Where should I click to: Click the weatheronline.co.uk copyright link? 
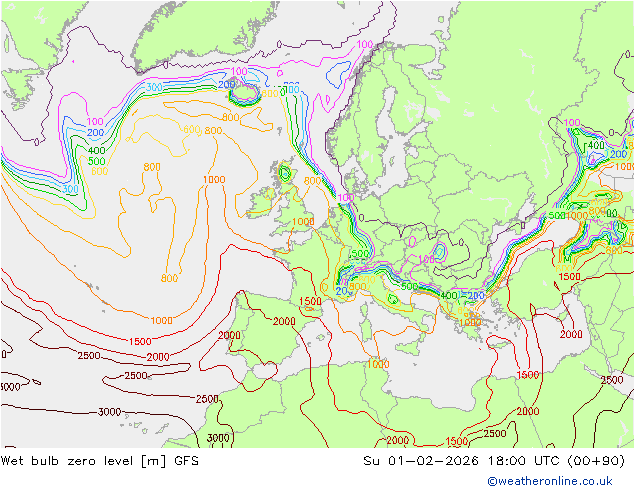click(x=550, y=481)
